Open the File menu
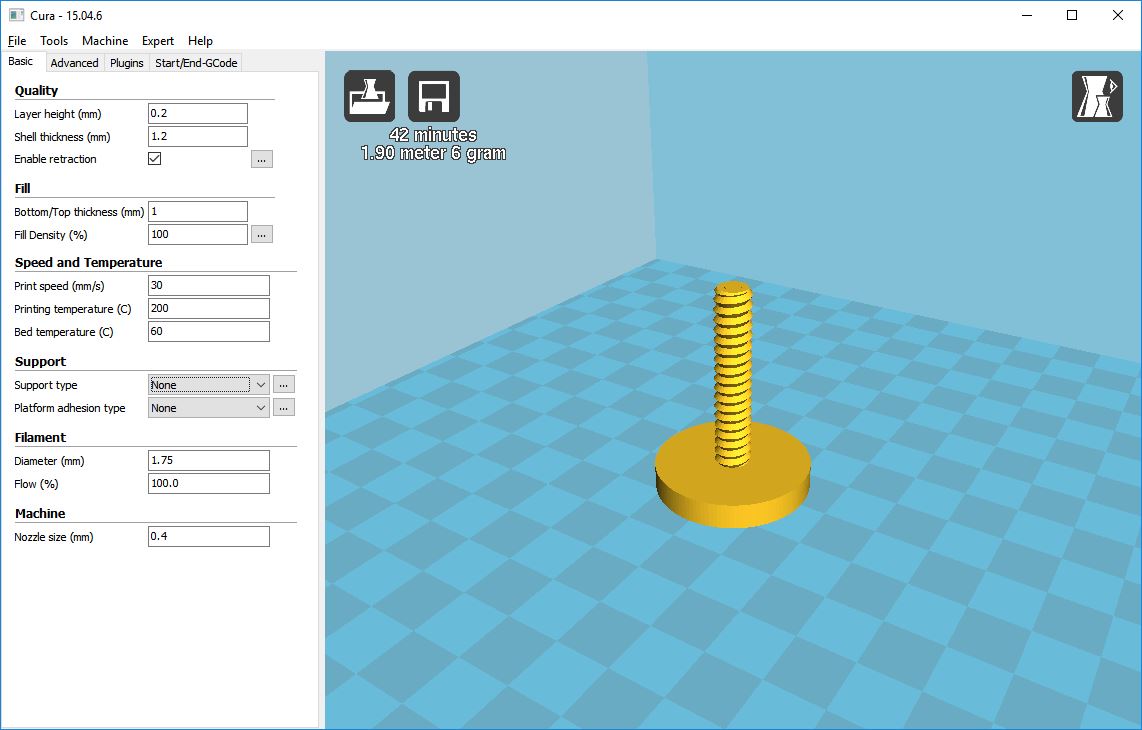The image size is (1142, 730). [17, 41]
